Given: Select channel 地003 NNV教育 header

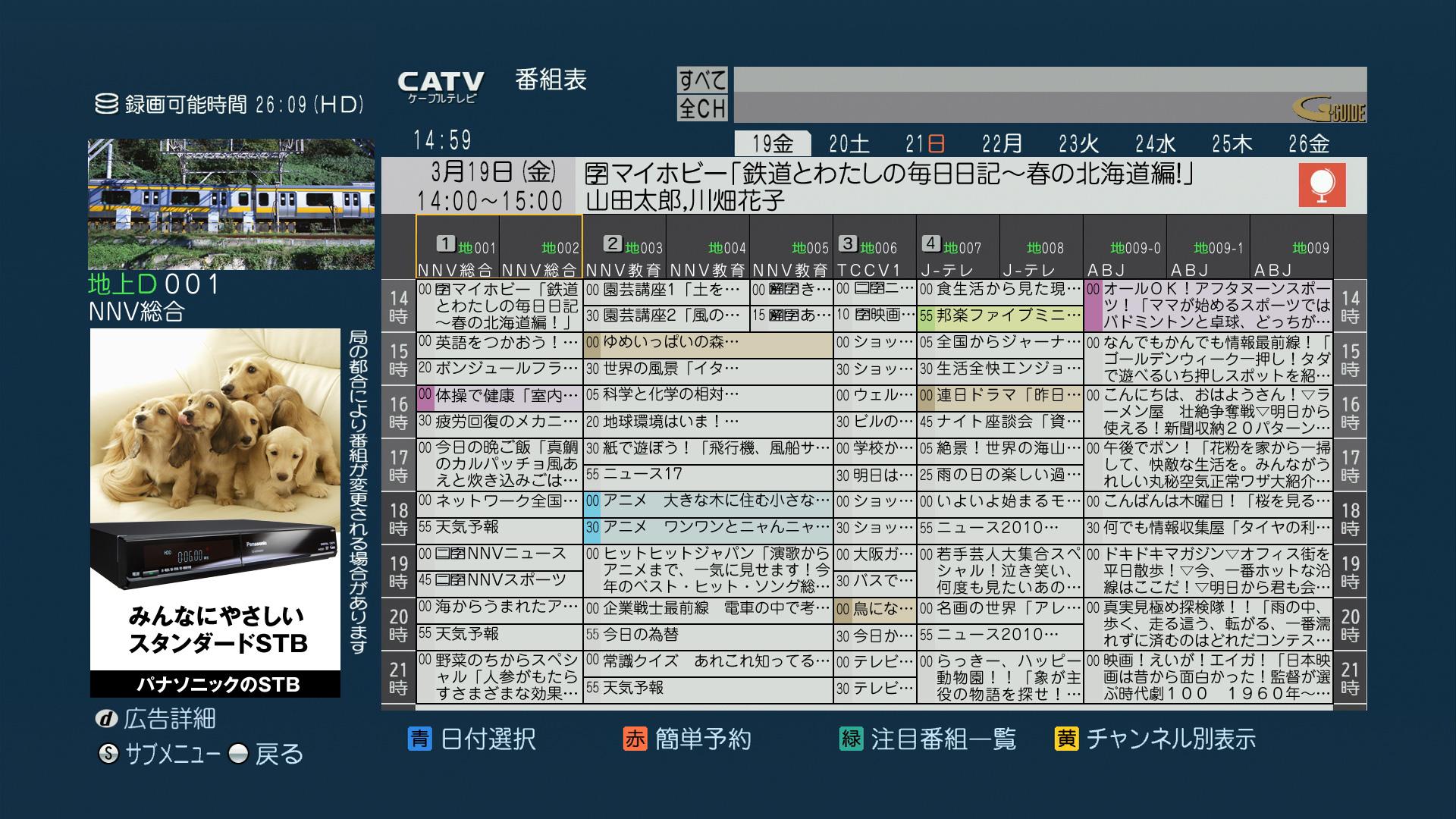Looking at the screenshot, I should point(624,256).
